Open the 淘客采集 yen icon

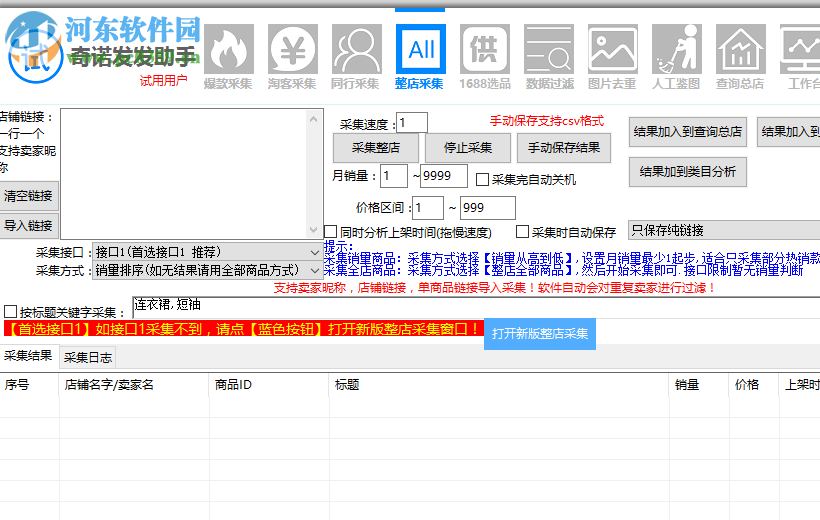[x=292, y=50]
